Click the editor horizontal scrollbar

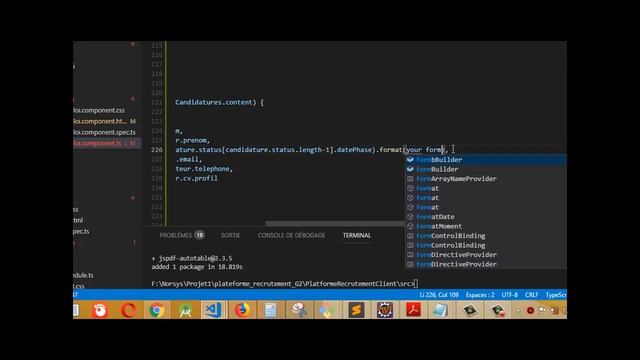point(335,224)
